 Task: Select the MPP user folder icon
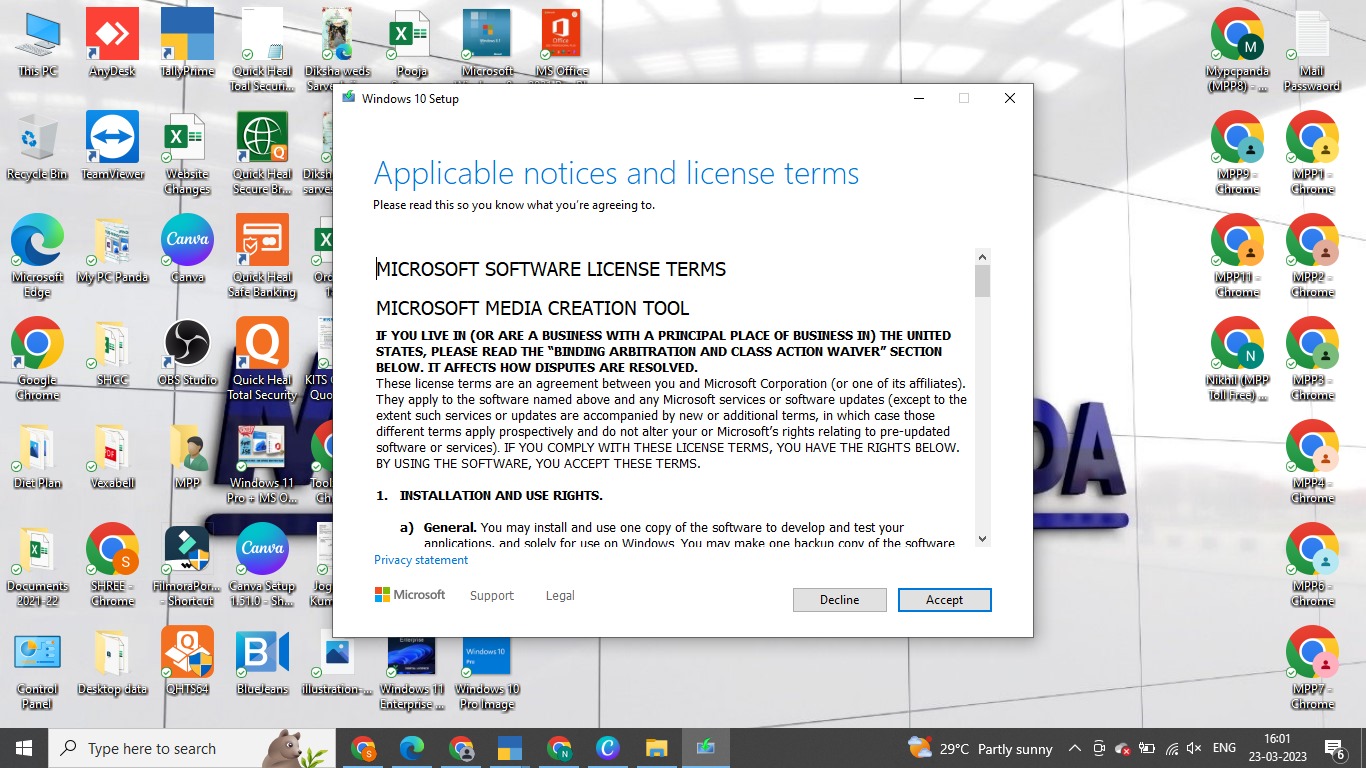pos(187,456)
